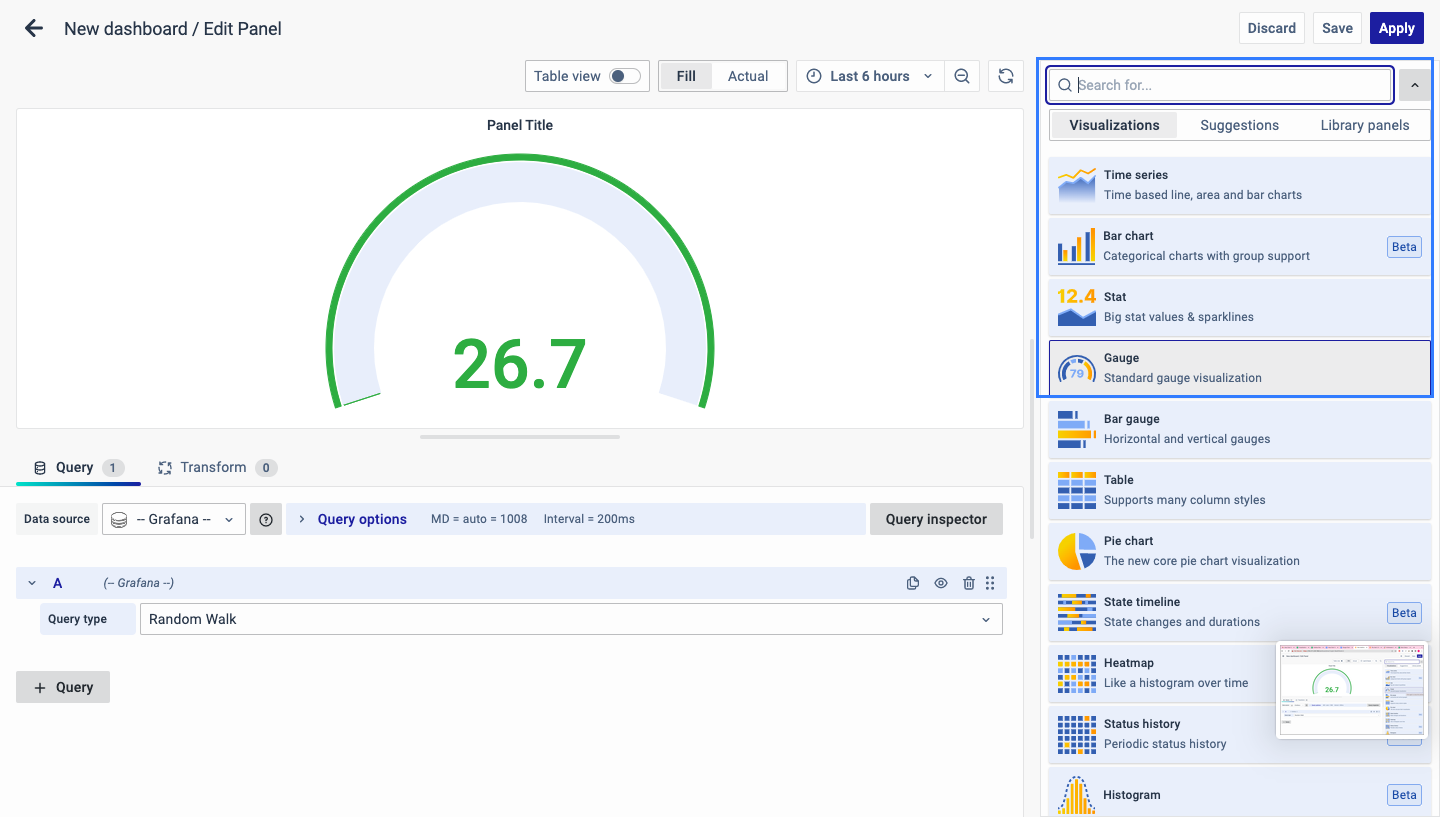Viewport: 1440px width, 817px height.
Task: Hide query A using the eye icon
Action: tap(940, 583)
